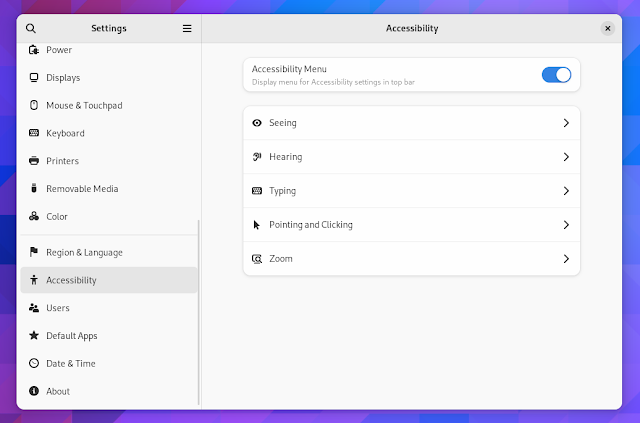Click the Seeing label text
This screenshot has width=640, height=423.
[x=282, y=123]
